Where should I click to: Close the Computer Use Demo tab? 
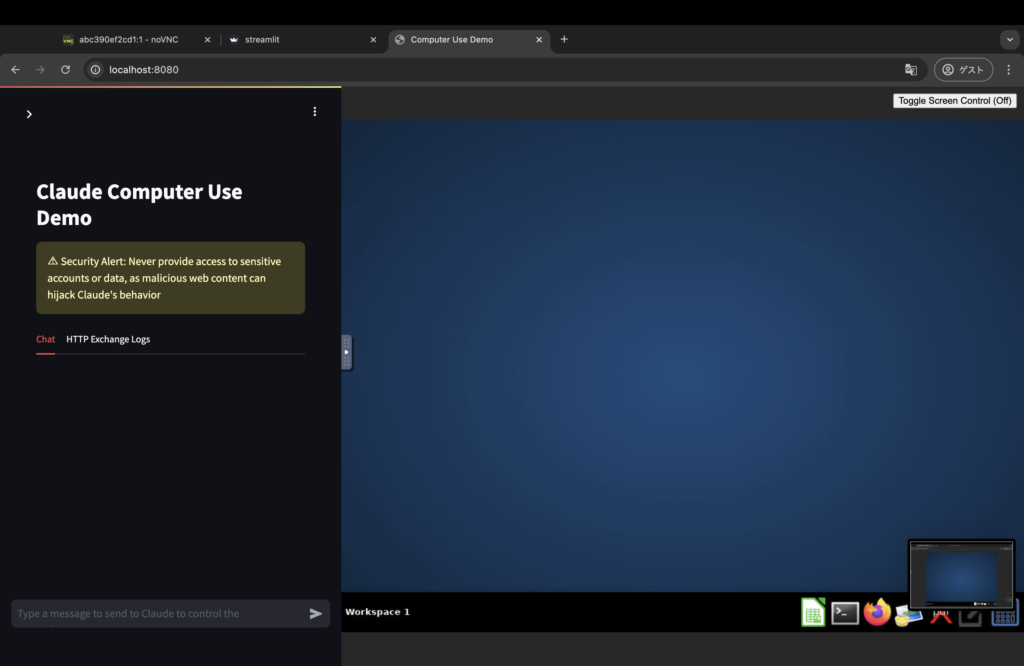click(539, 40)
